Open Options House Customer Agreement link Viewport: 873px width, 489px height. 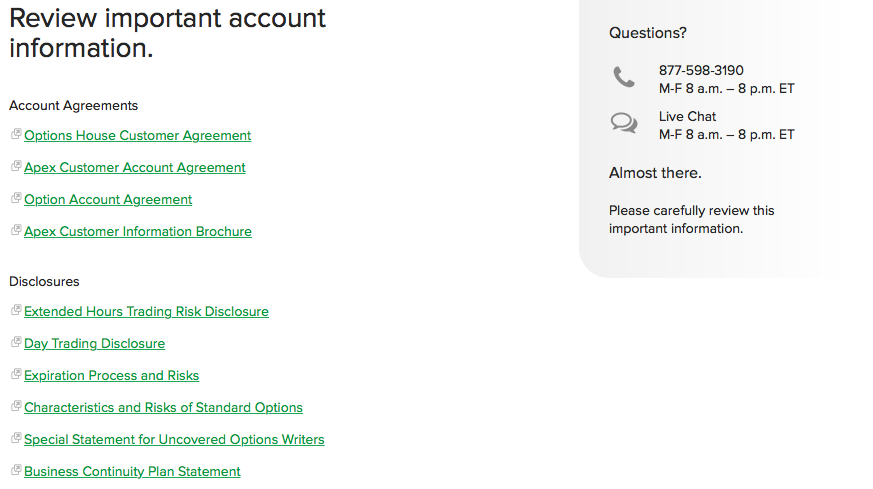point(137,136)
